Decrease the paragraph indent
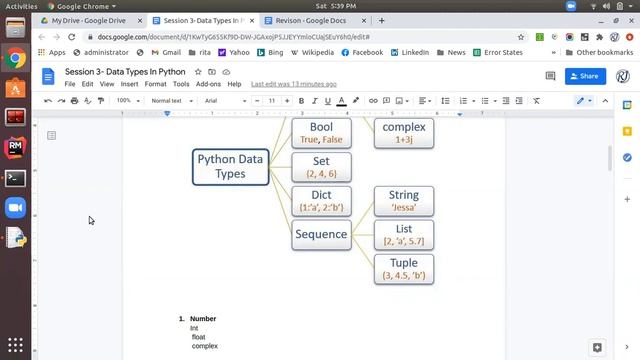 point(506,101)
